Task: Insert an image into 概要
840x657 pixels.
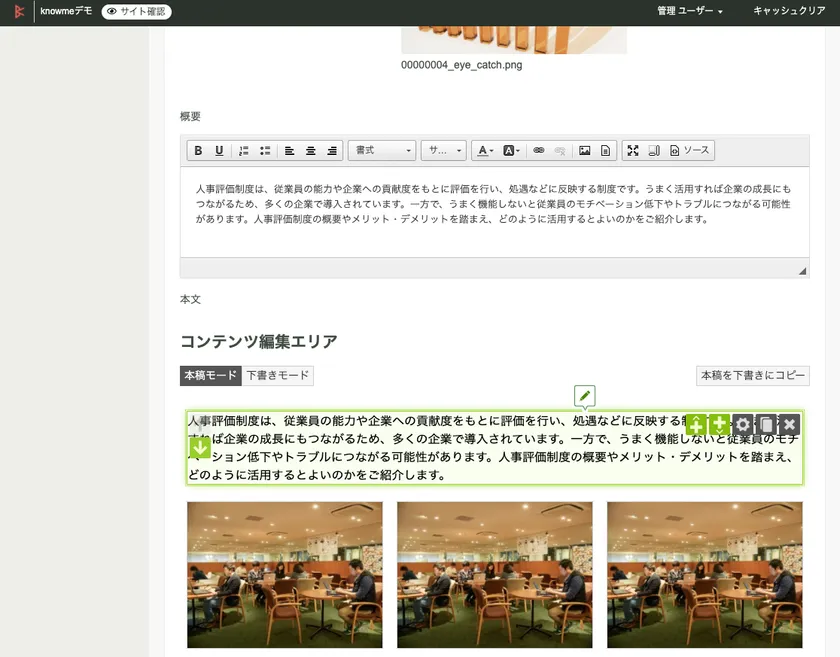Action: point(584,151)
